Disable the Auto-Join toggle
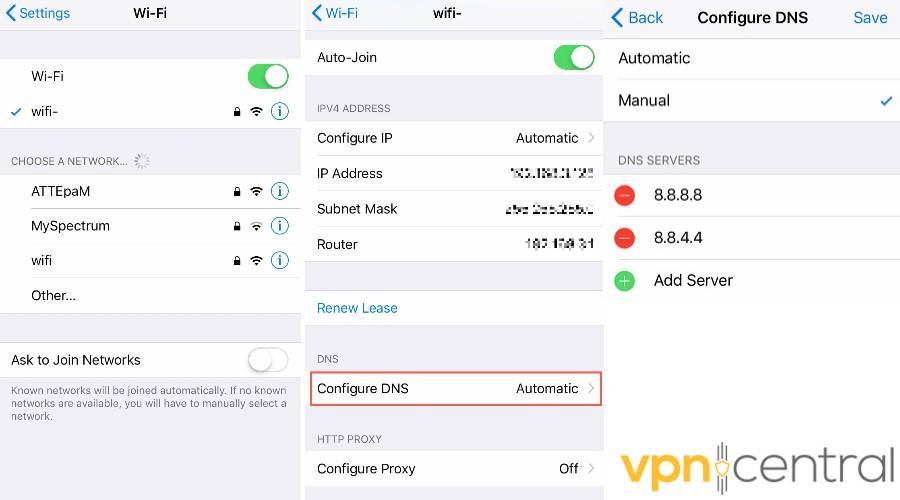Viewport: 900px width, 500px height. [574, 57]
